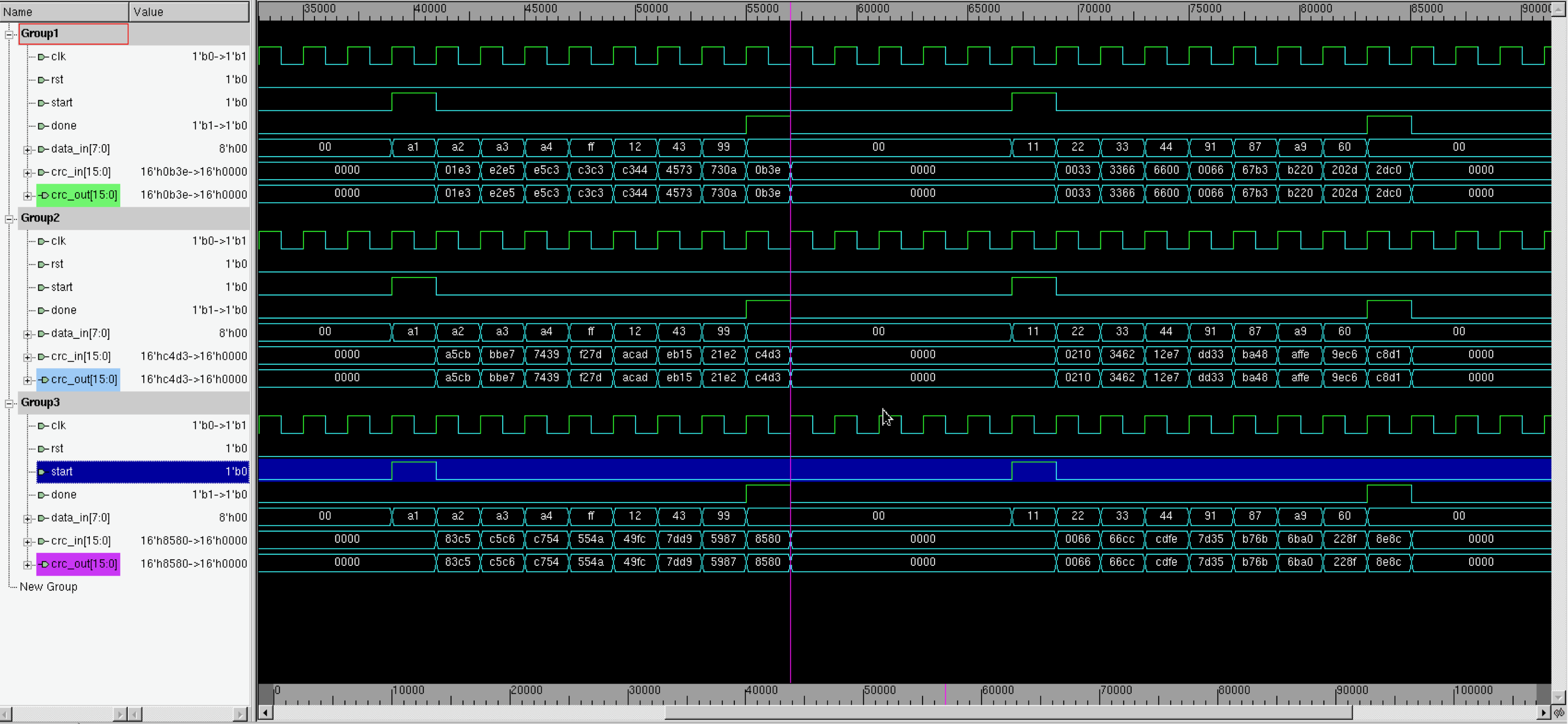Viewport: 1568px width, 724px height.
Task: Select the Group3 group label
Action: tap(40, 402)
